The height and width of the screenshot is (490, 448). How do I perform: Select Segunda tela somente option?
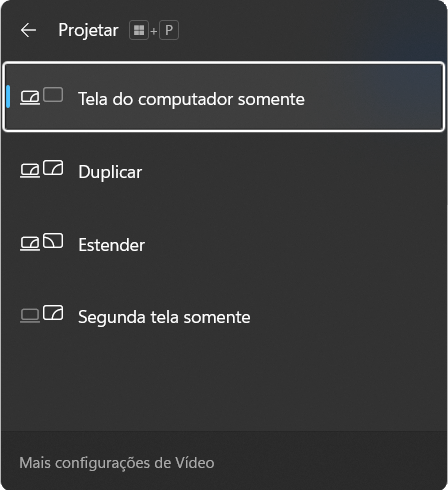point(224,317)
